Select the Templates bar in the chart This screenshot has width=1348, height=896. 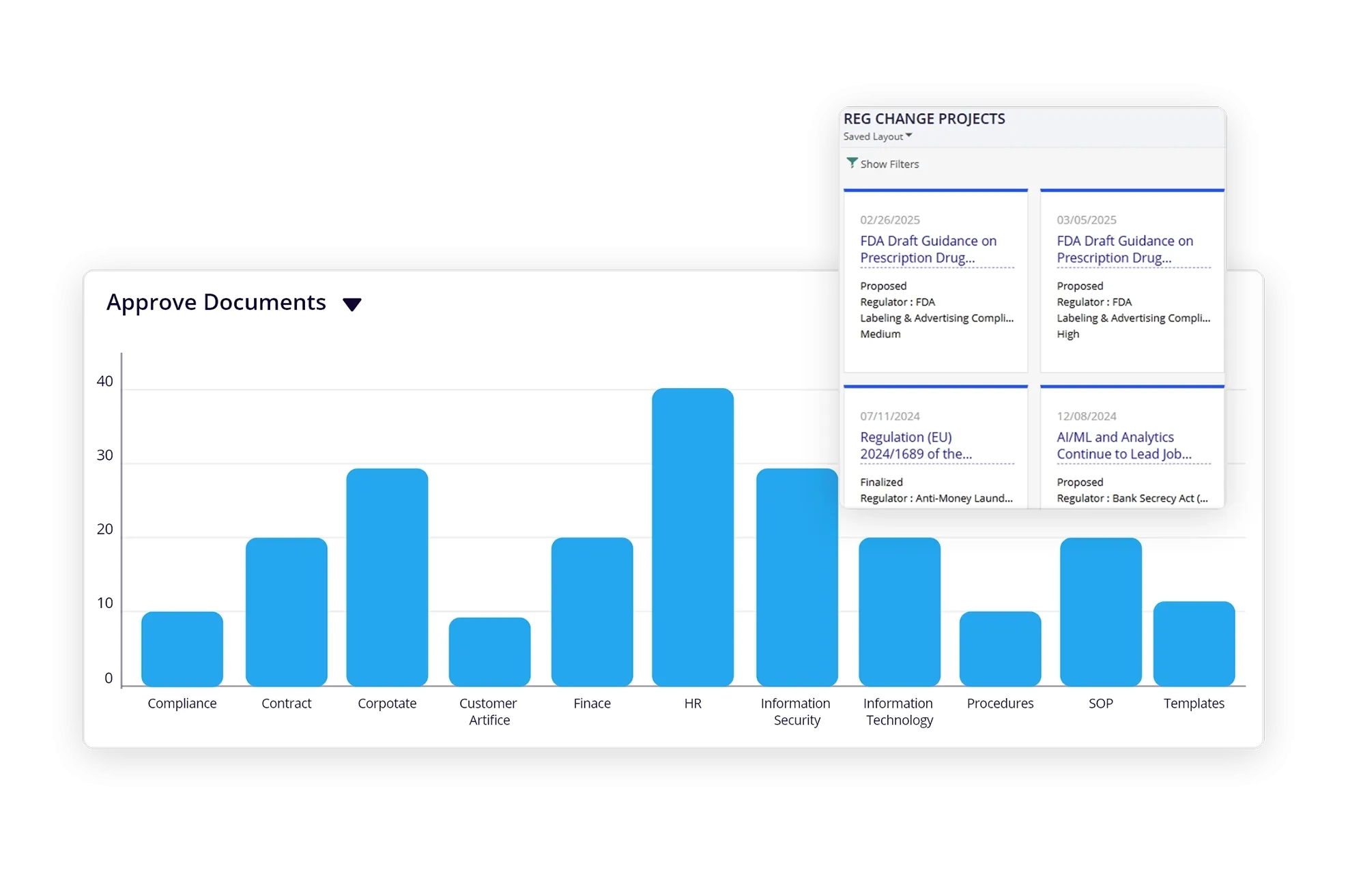click(1194, 643)
